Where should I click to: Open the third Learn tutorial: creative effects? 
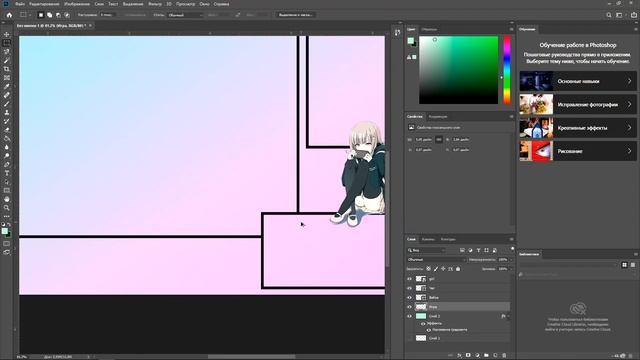578,128
